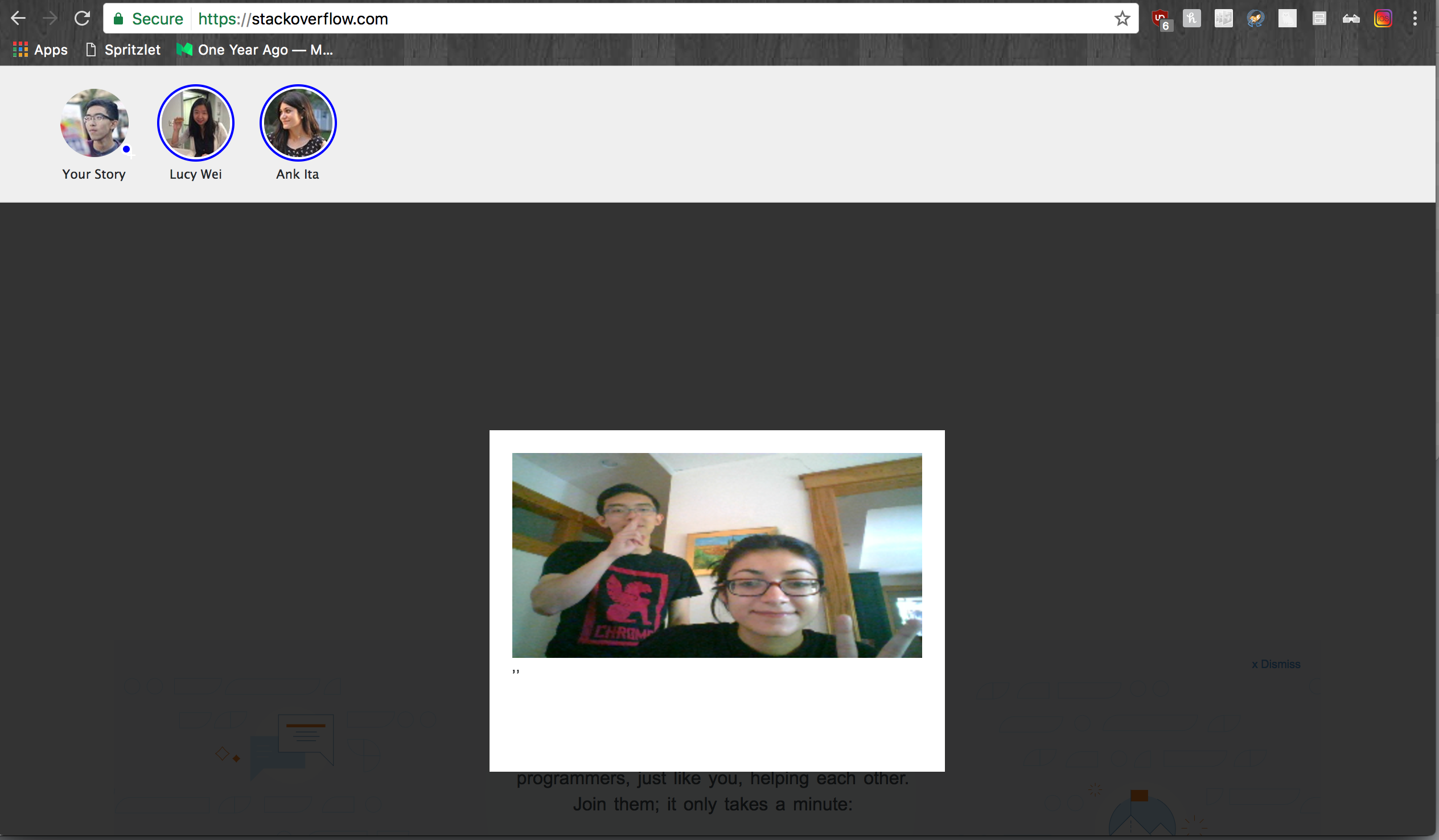Open the One Year Ago bookmark
The width and height of the screenshot is (1439, 840).
pos(255,50)
